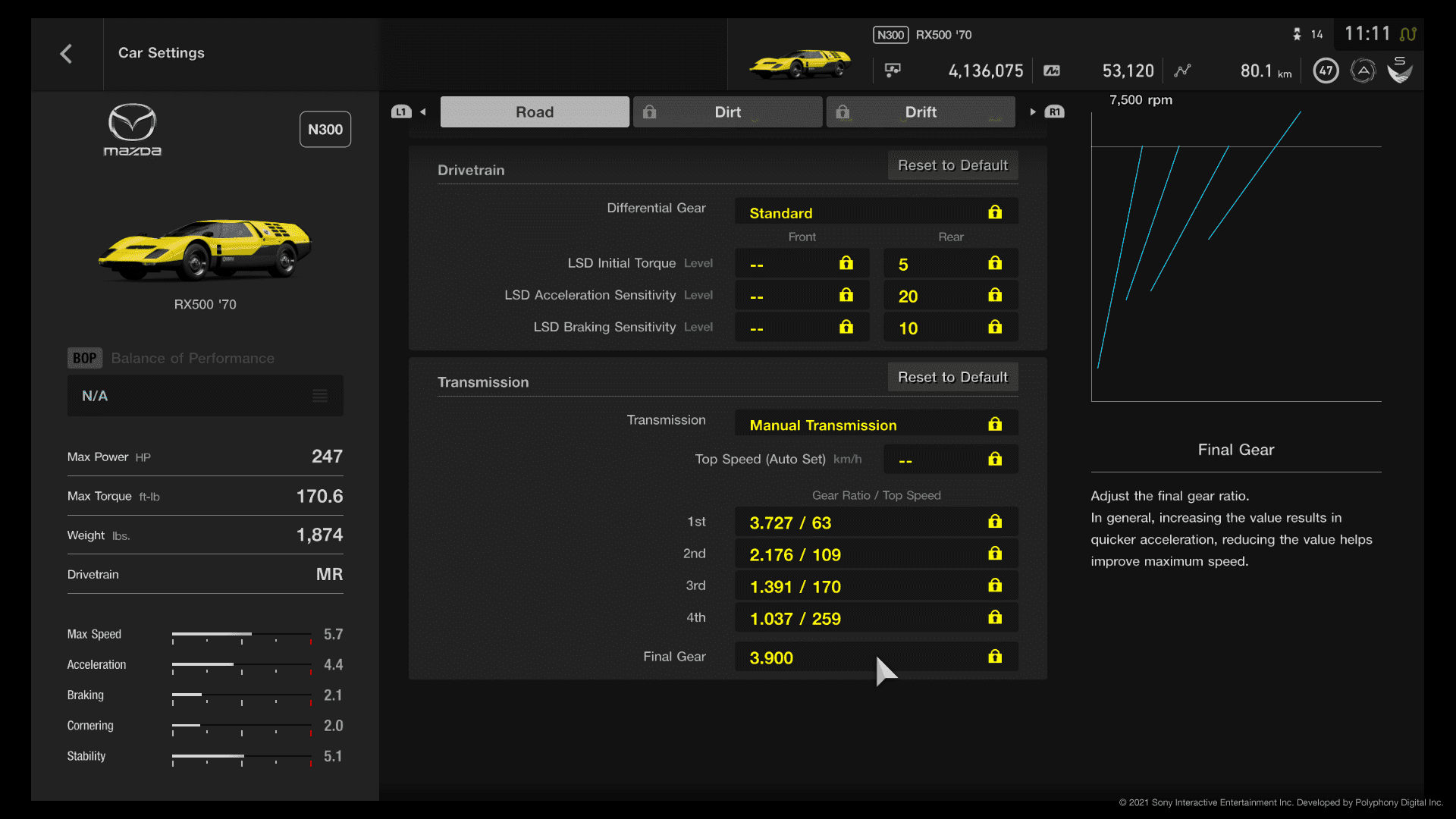Click the right arrow before R1

pos(1033,112)
